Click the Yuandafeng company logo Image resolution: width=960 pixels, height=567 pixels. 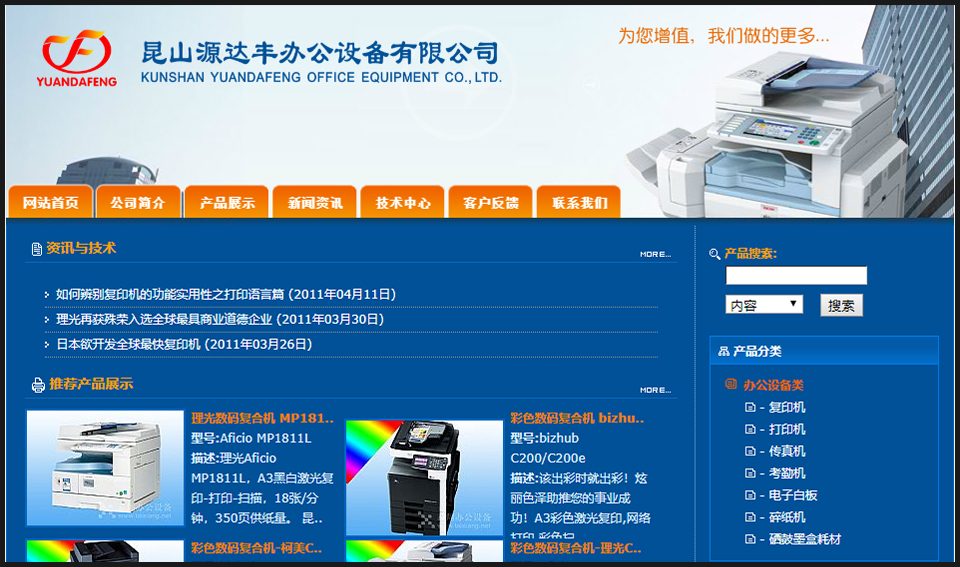[x=77, y=59]
